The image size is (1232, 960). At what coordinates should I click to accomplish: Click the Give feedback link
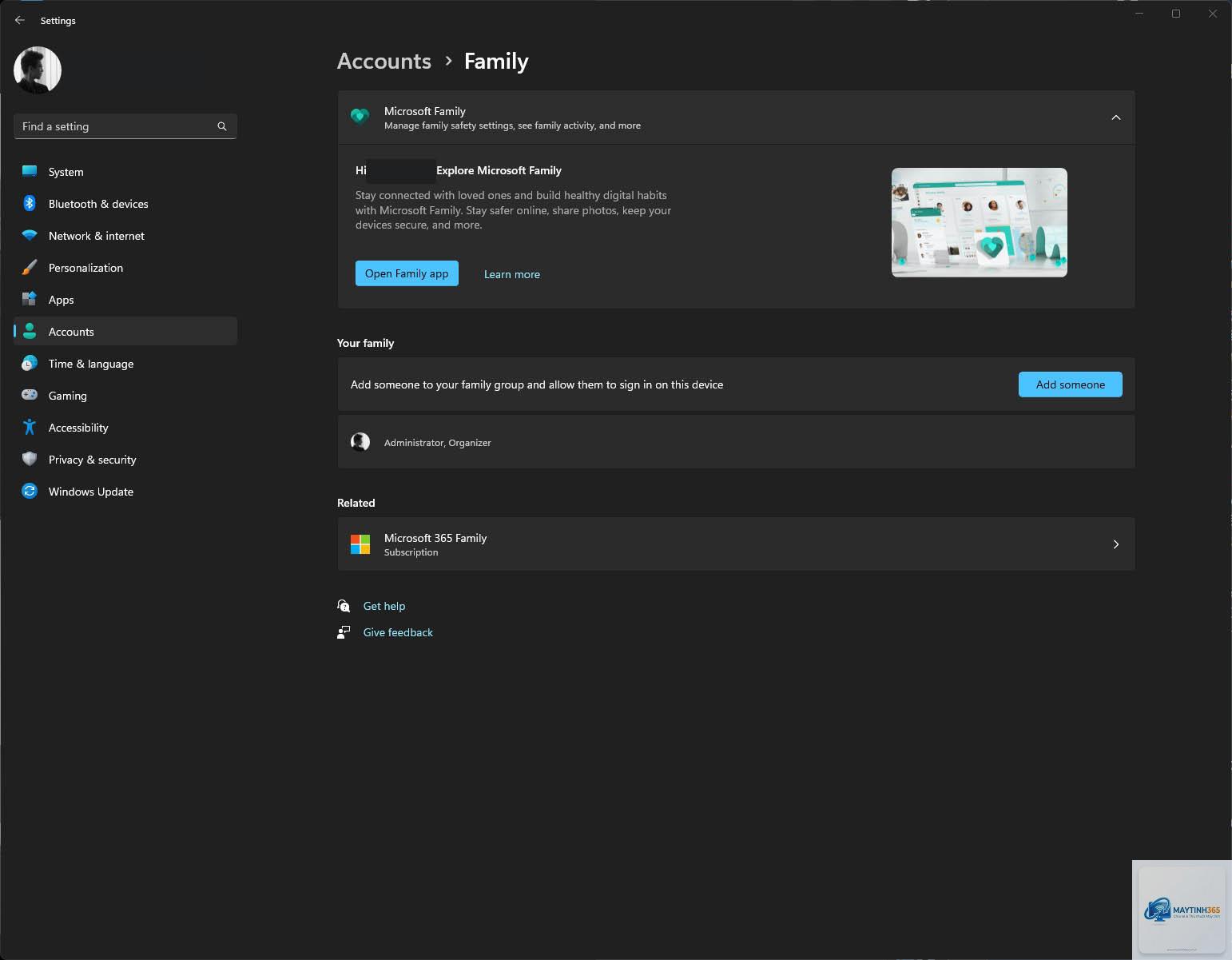(398, 632)
